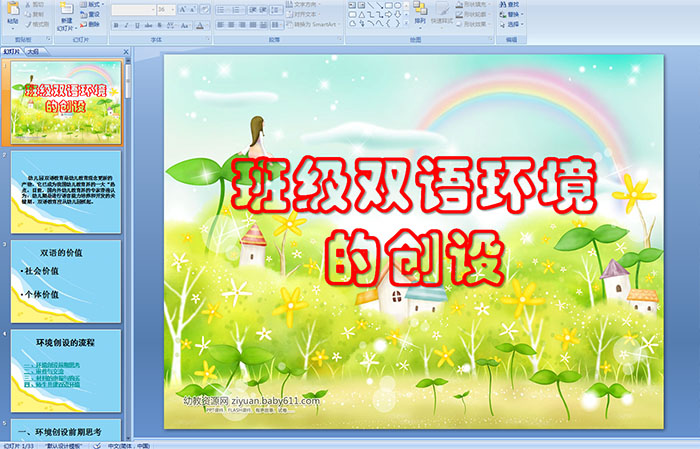Select the Format Painter brush
Viewport: 700px width, 449px height.
[x=28, y=24]
